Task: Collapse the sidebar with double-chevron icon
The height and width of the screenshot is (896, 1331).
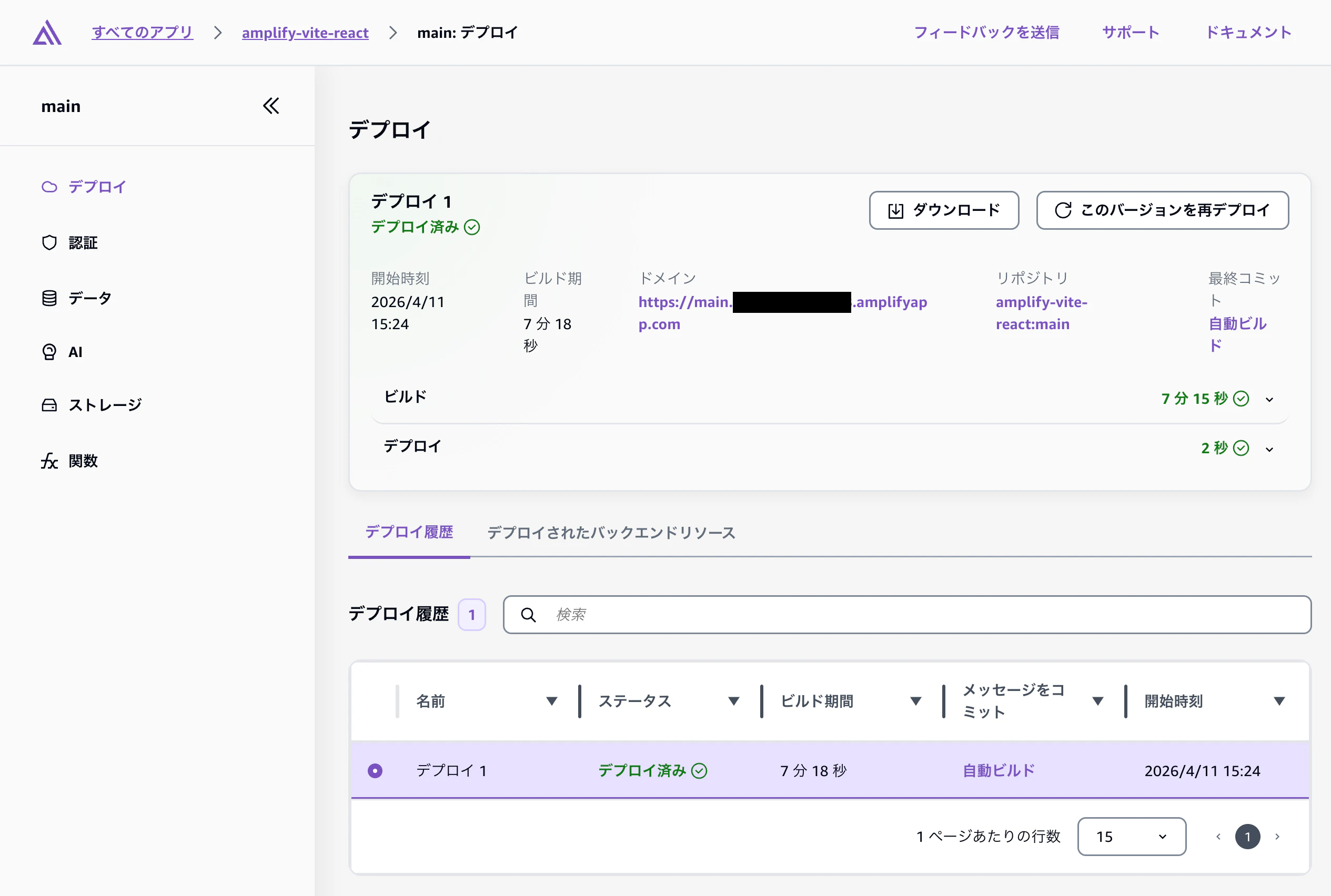Action: pyautogui.click(x=271, y=106)
